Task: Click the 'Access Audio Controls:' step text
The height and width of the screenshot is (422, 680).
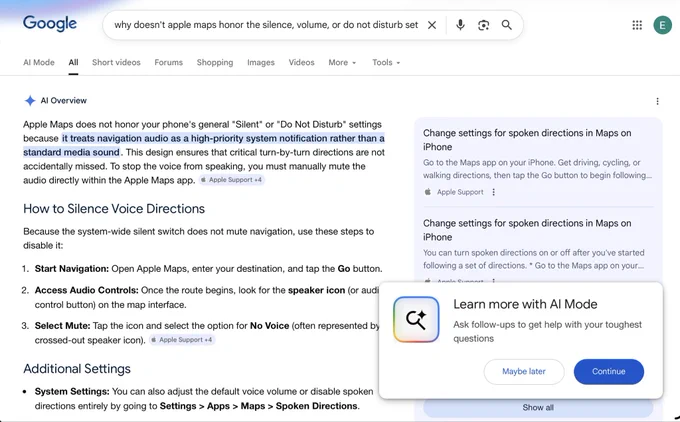Action: (x=86, y=290)
